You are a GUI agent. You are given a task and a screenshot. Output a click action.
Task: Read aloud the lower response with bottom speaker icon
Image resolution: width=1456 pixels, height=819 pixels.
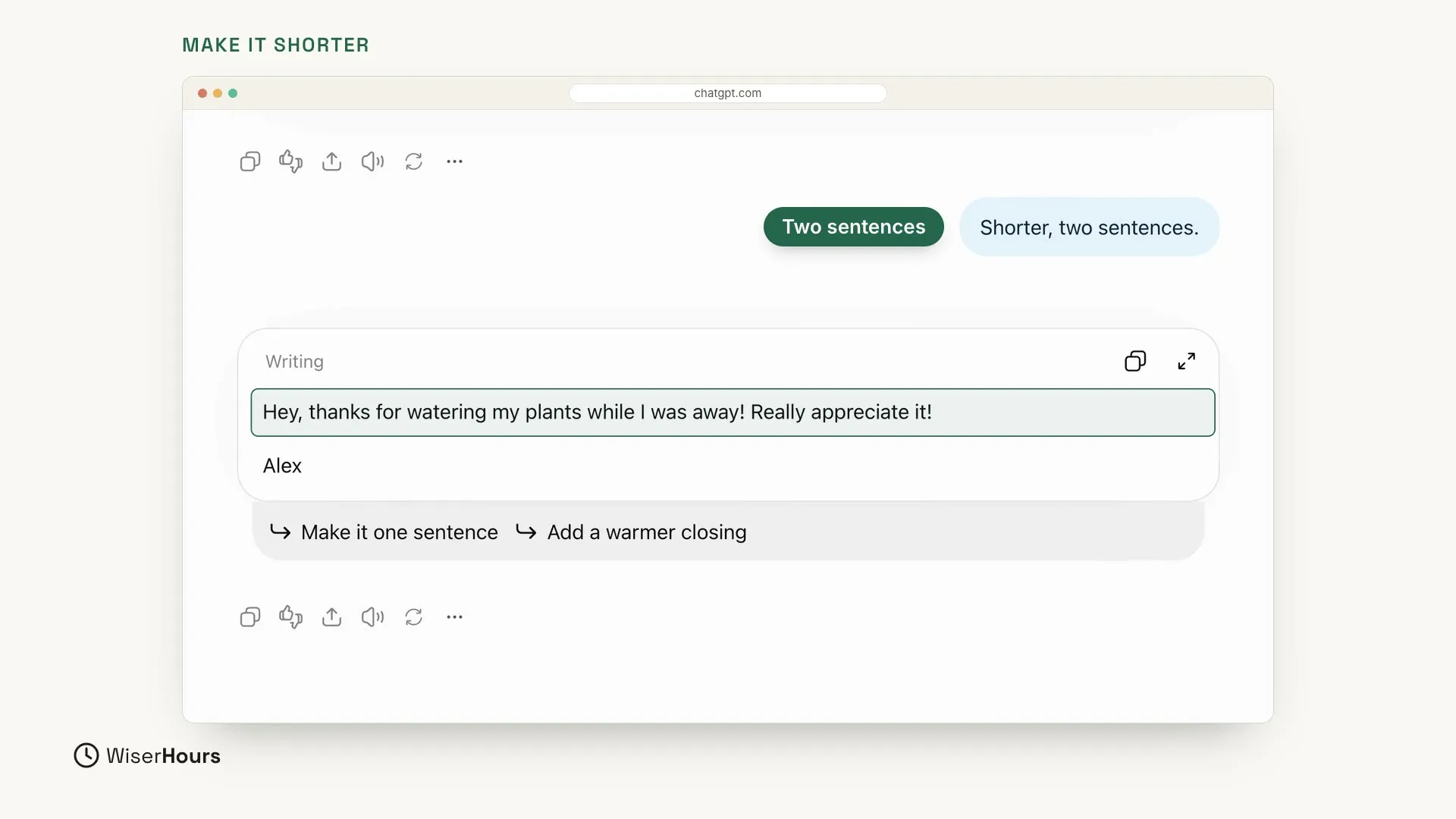372,617
